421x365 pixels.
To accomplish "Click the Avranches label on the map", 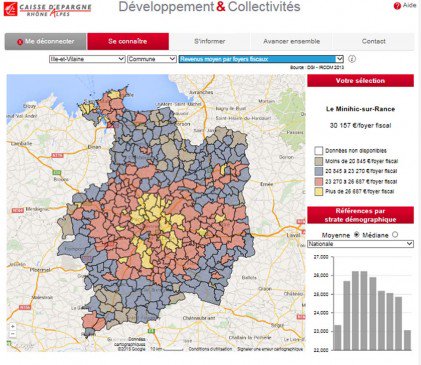I will coord(201,92).
